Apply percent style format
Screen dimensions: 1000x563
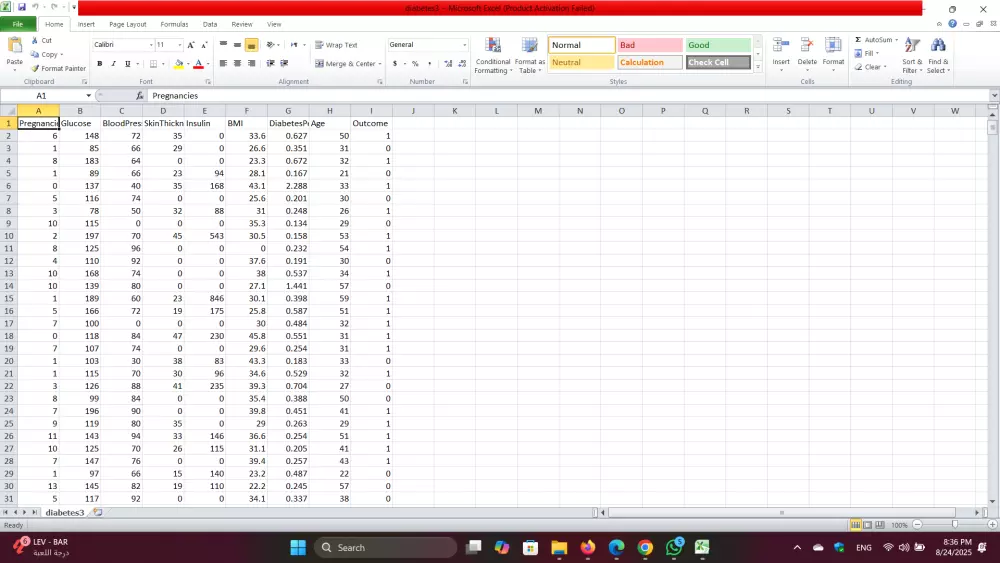click(x=415, y=64)
